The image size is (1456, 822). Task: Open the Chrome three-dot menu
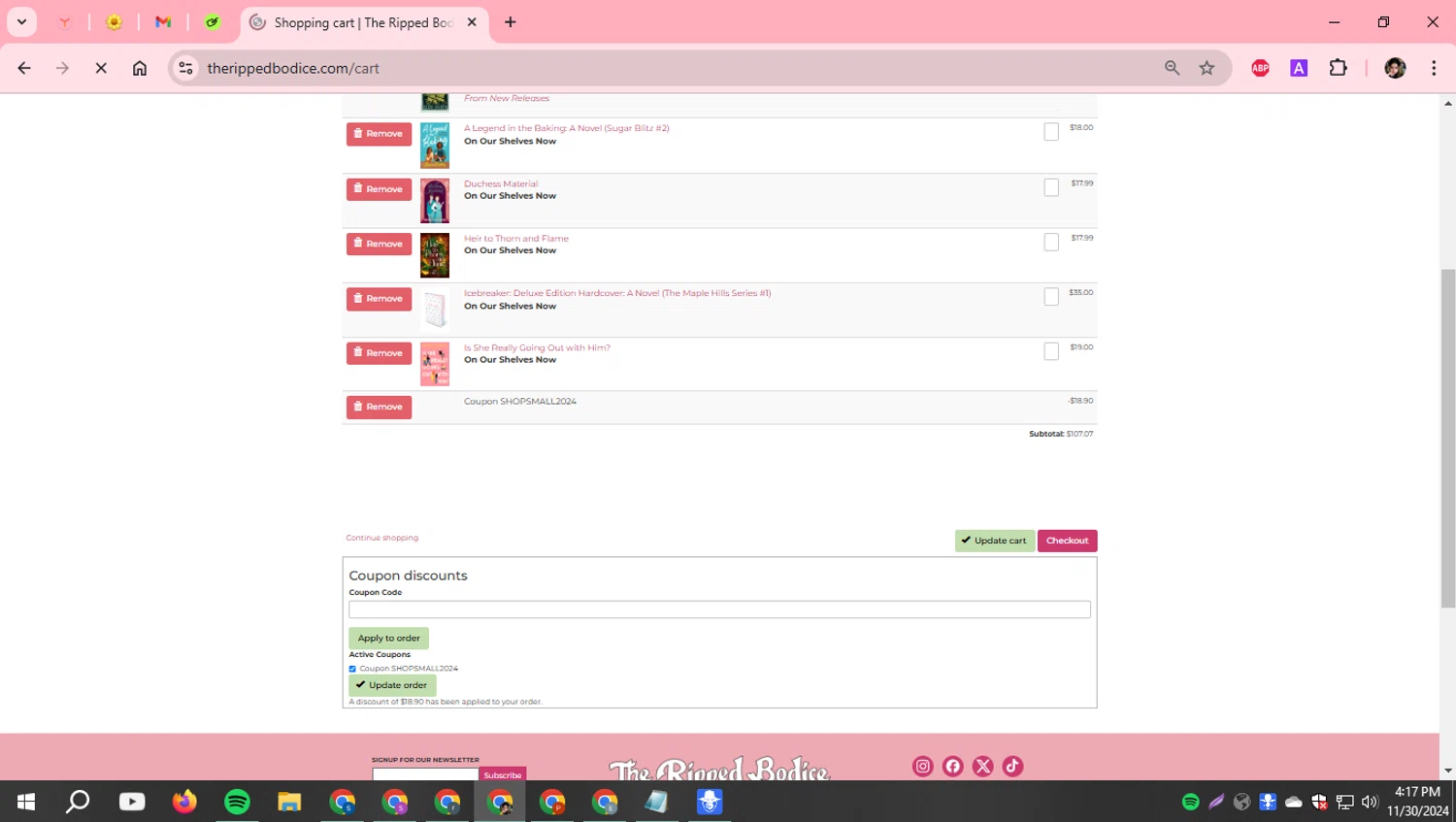pos(1434,68)
